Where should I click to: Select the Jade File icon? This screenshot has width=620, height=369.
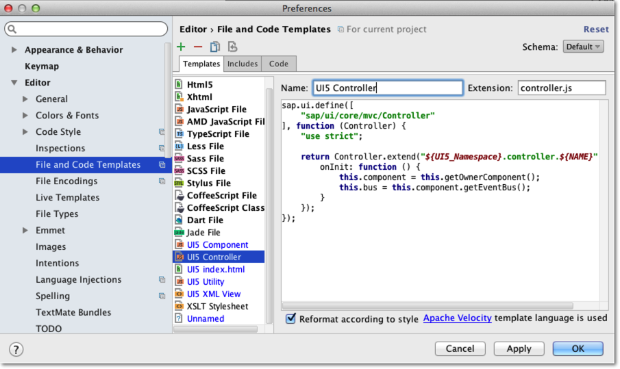pos(179,232)
